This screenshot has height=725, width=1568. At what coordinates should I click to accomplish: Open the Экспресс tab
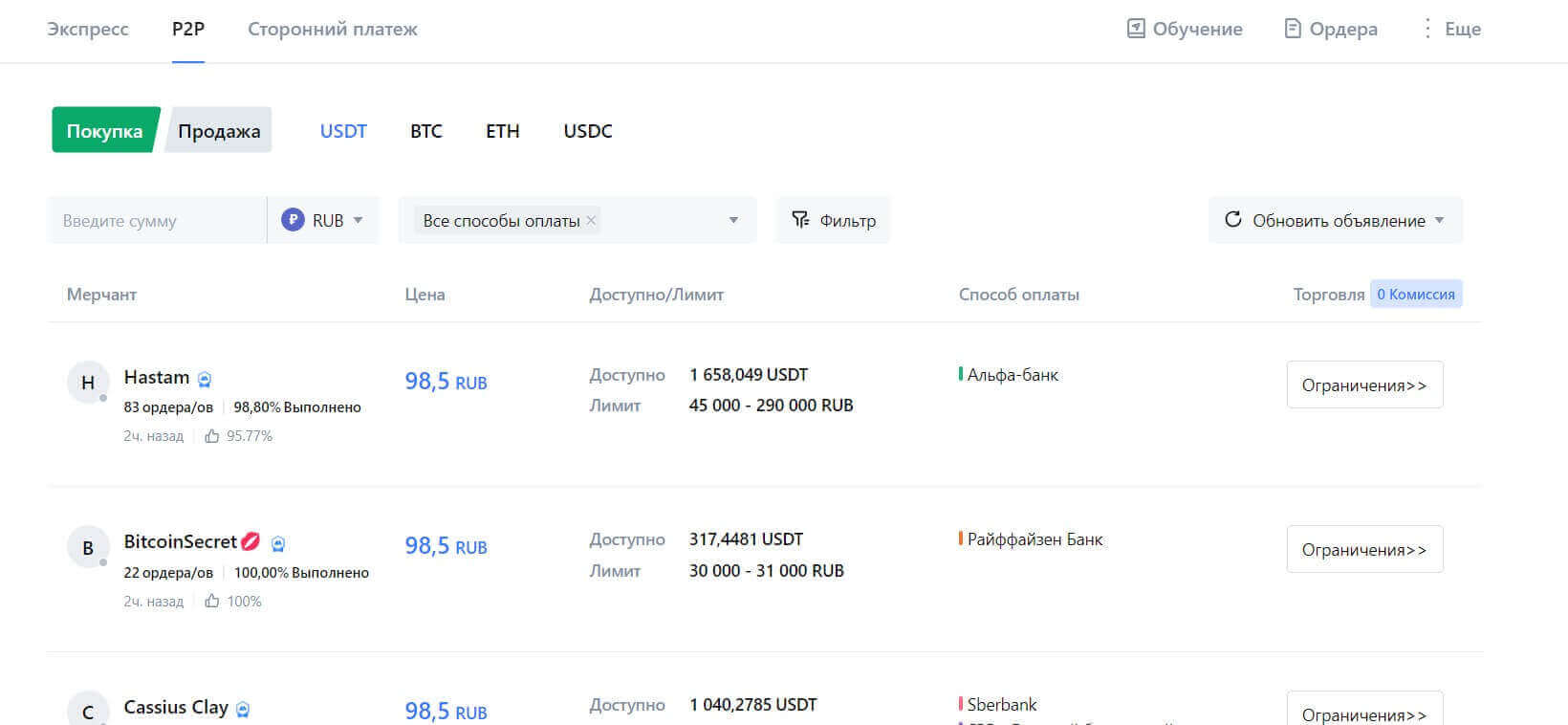[88, 29]
